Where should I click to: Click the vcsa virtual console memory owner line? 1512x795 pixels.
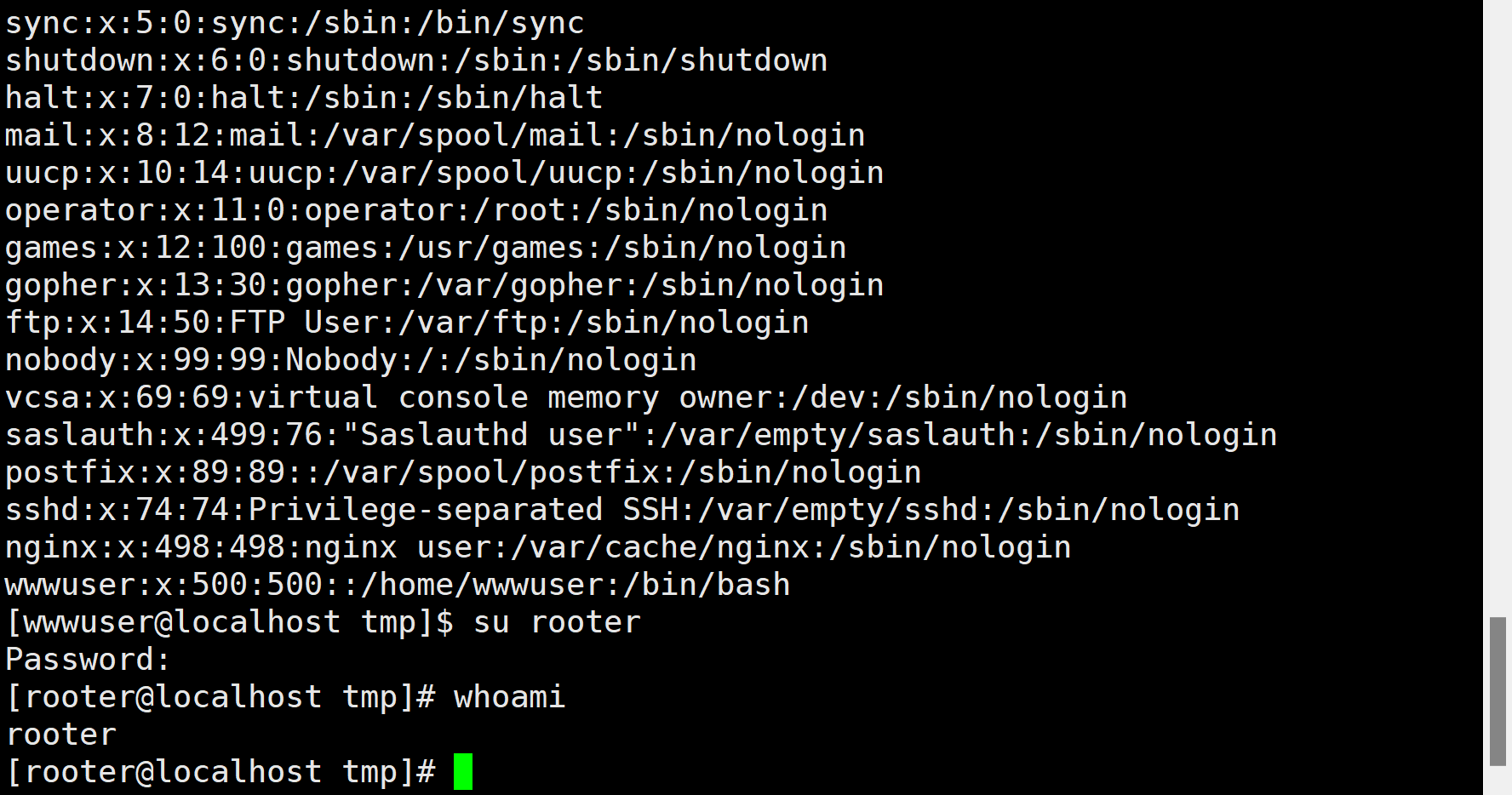point(566,397)
